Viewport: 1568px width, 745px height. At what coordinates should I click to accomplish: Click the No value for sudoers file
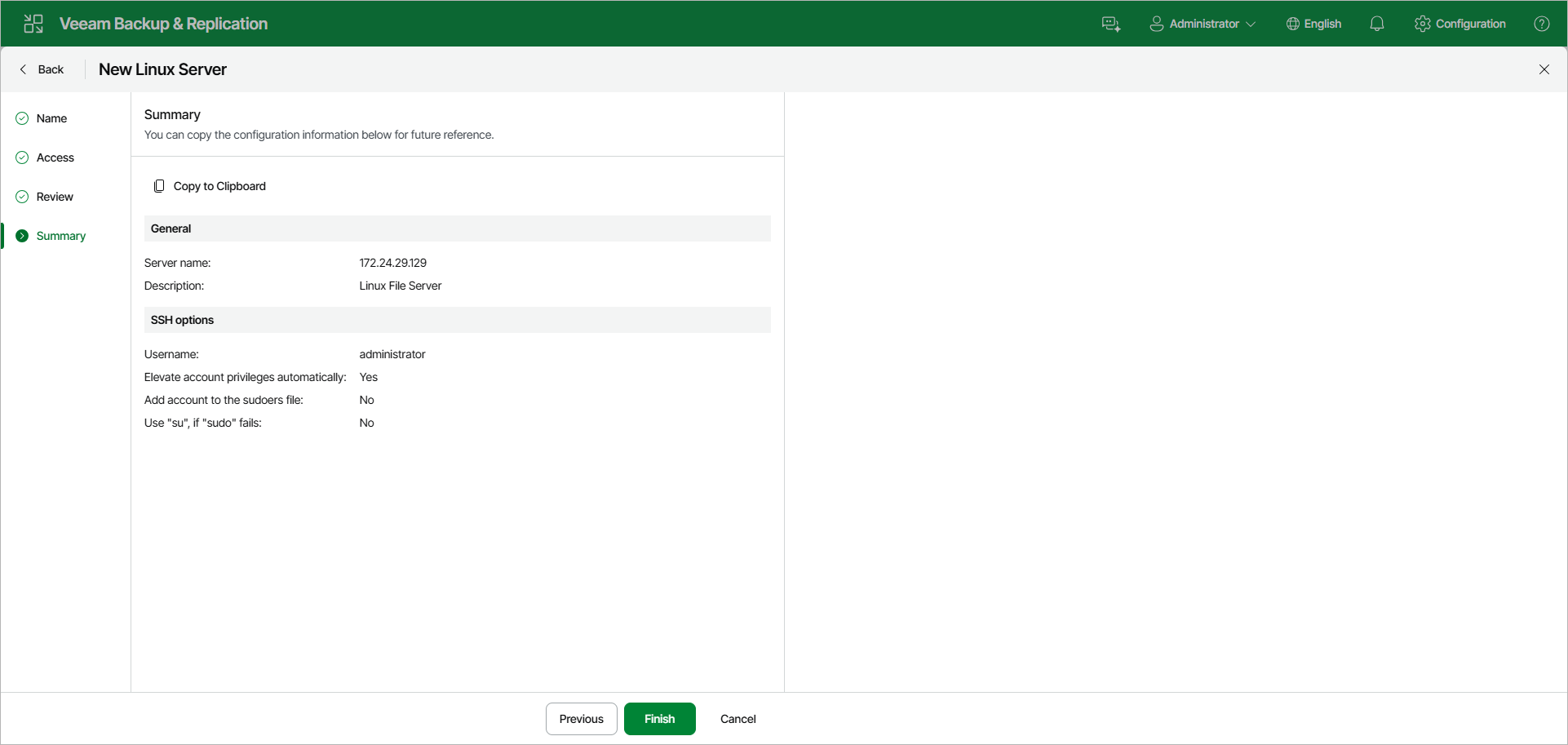[x=367, y=400]
